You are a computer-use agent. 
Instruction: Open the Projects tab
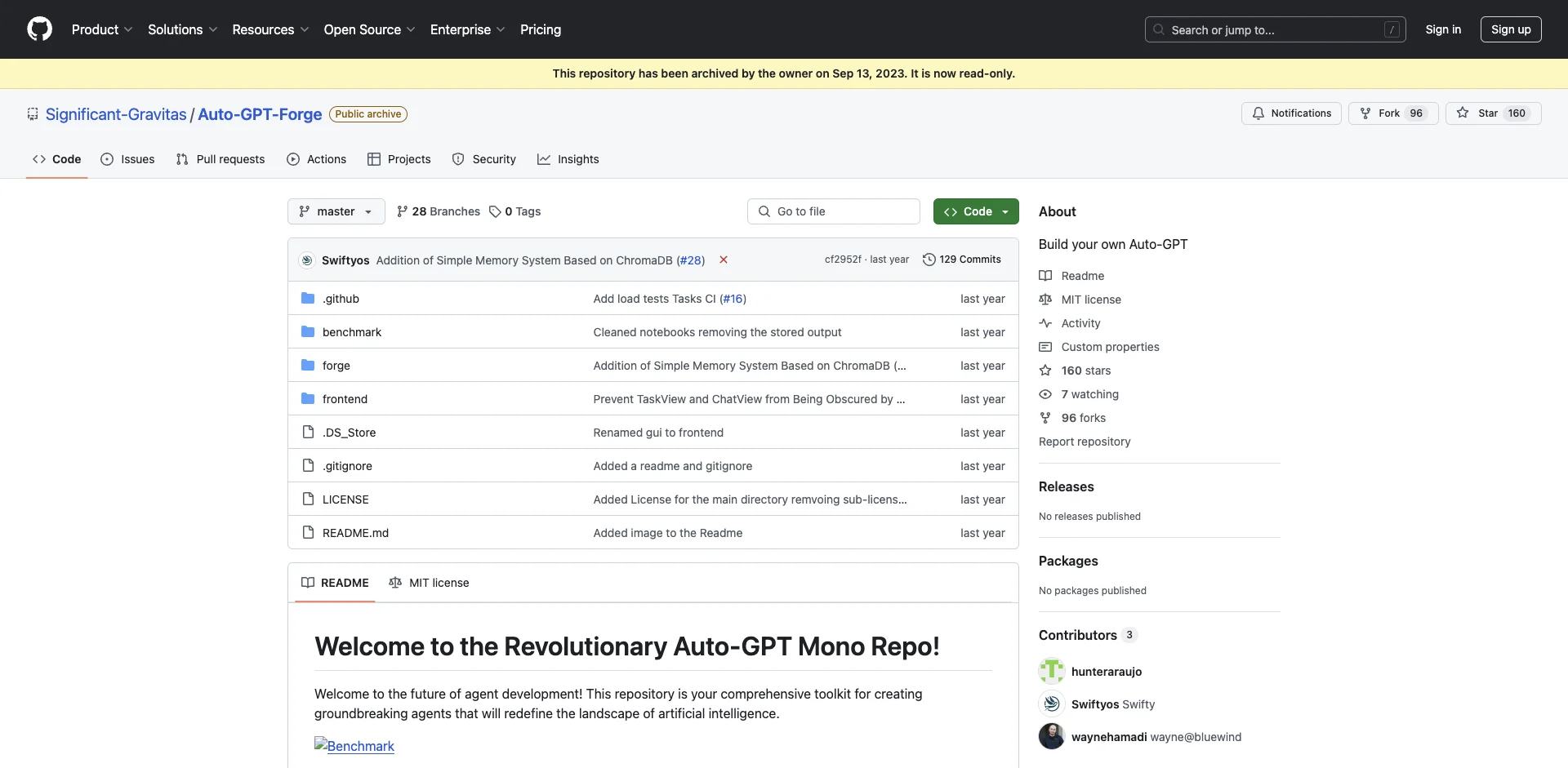click(399, 159)
